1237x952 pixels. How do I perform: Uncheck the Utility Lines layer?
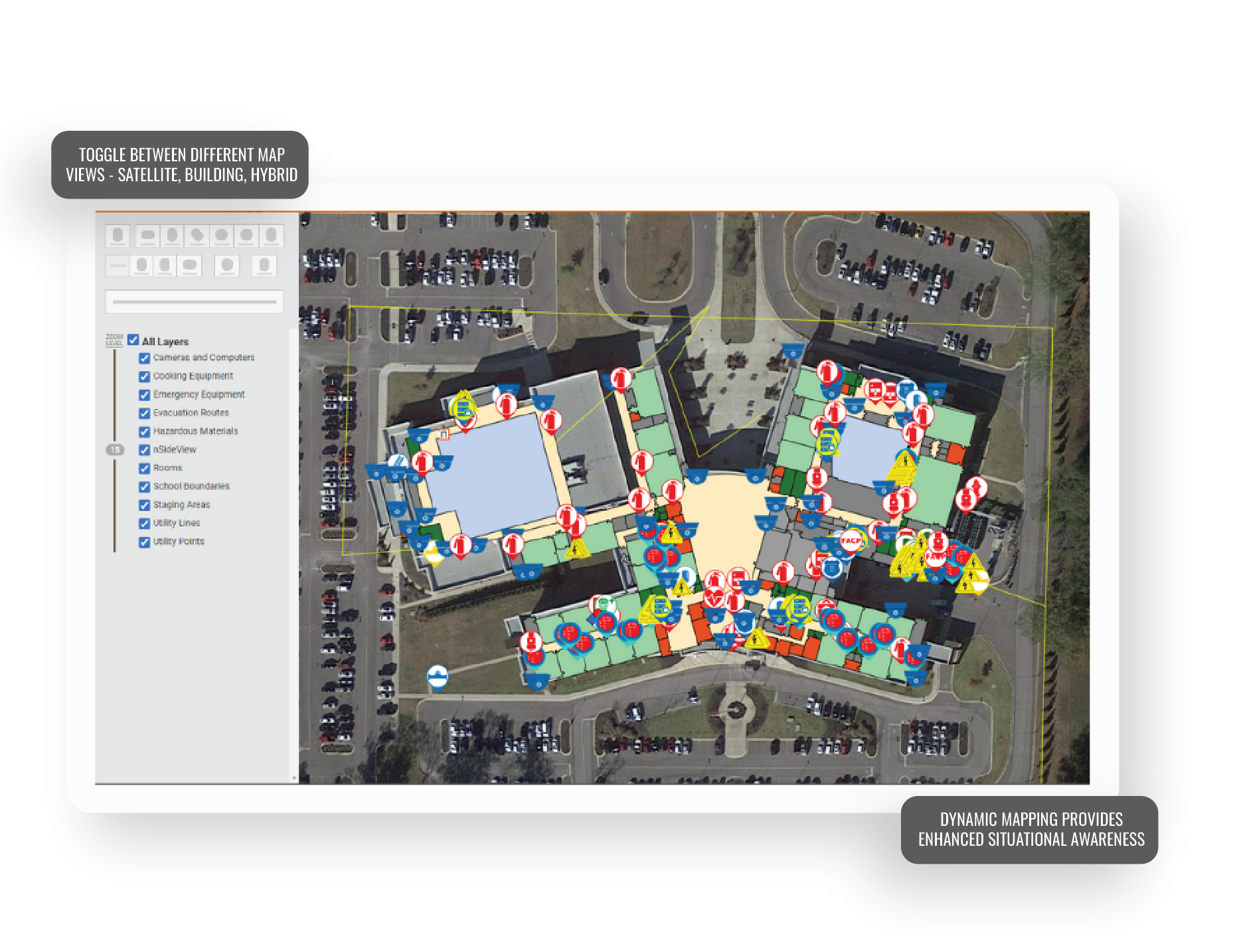pyautogui.click(x=143, y=523)
